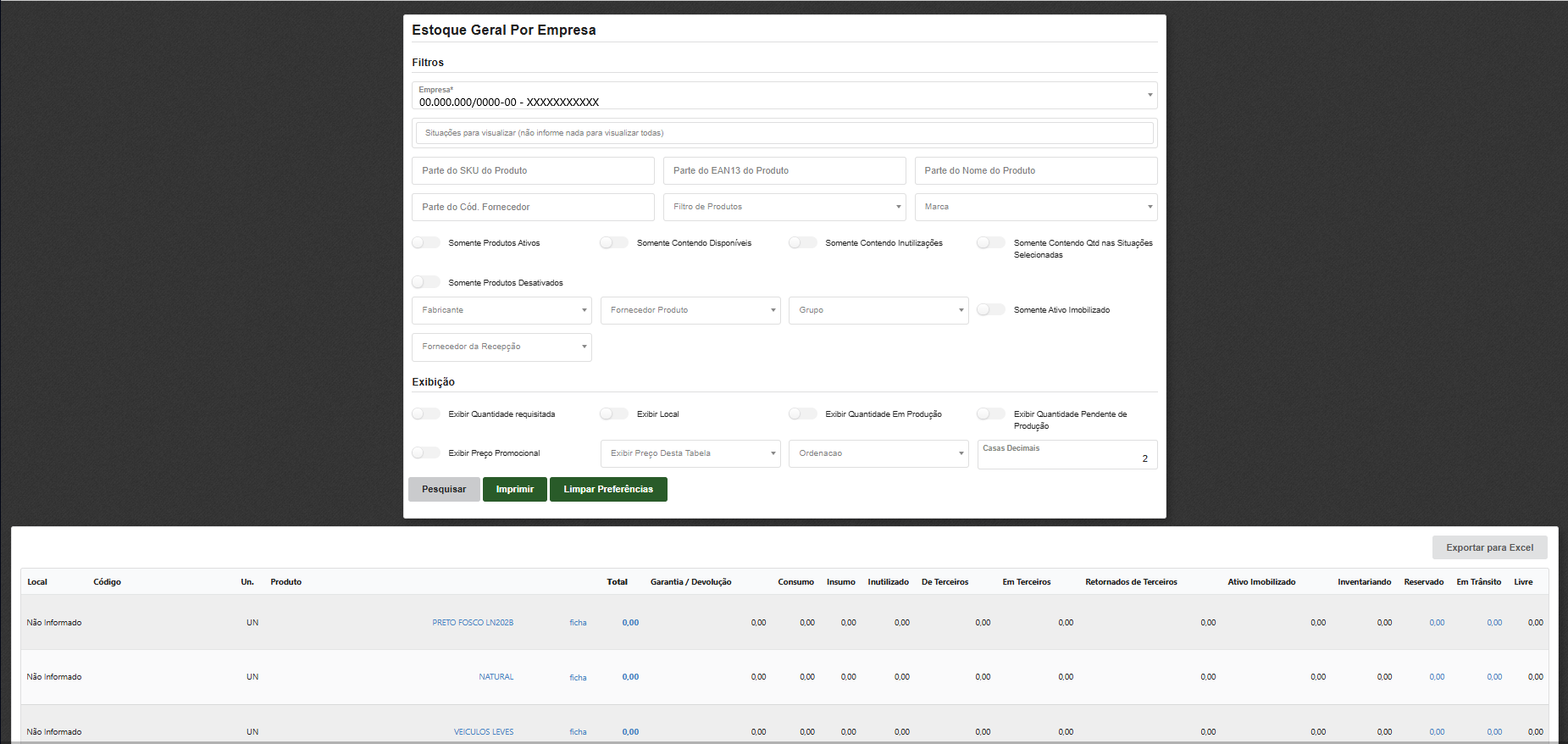This screenshot has height=744, width=1568.
Task: Click Limpar Preferências button
Action: tap(608, 490)
